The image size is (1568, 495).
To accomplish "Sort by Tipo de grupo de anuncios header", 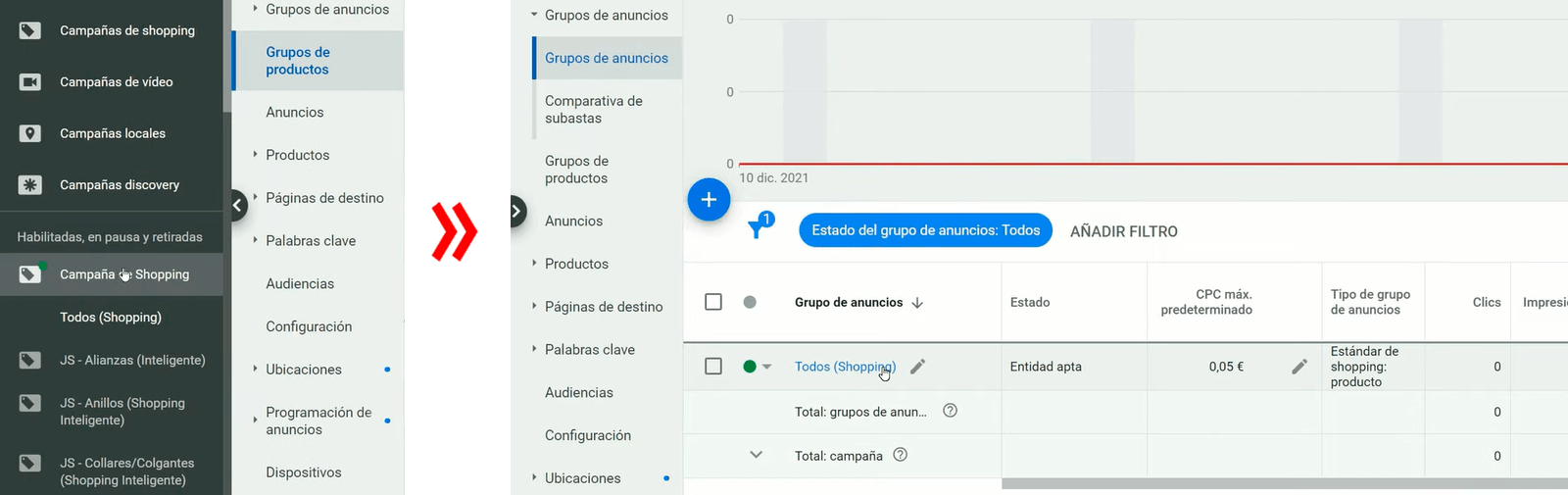I will pyautogui.click(x=1370, y=302).
